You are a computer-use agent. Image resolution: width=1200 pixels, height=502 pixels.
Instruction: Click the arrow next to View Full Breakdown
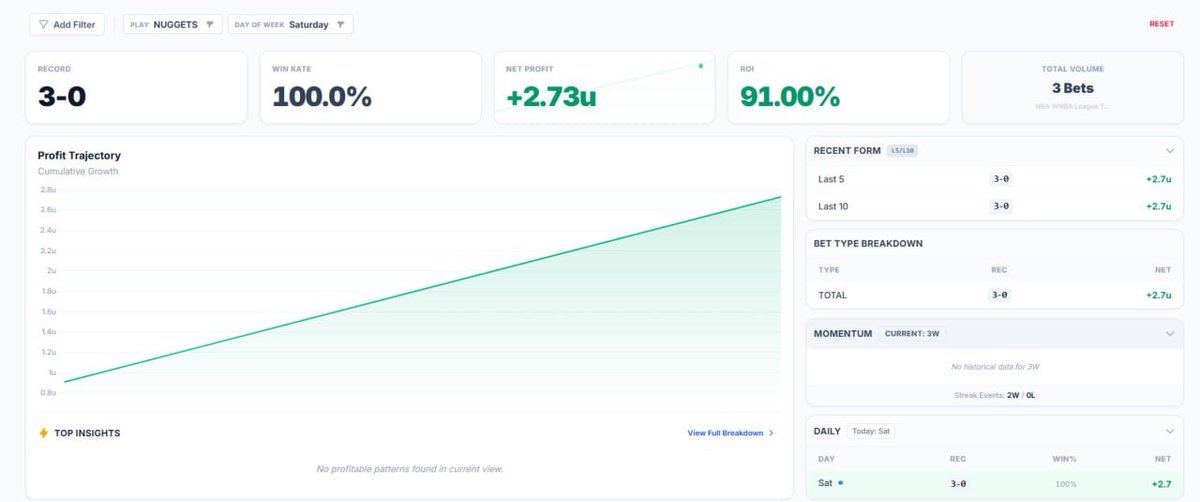[x=771, y=433]
